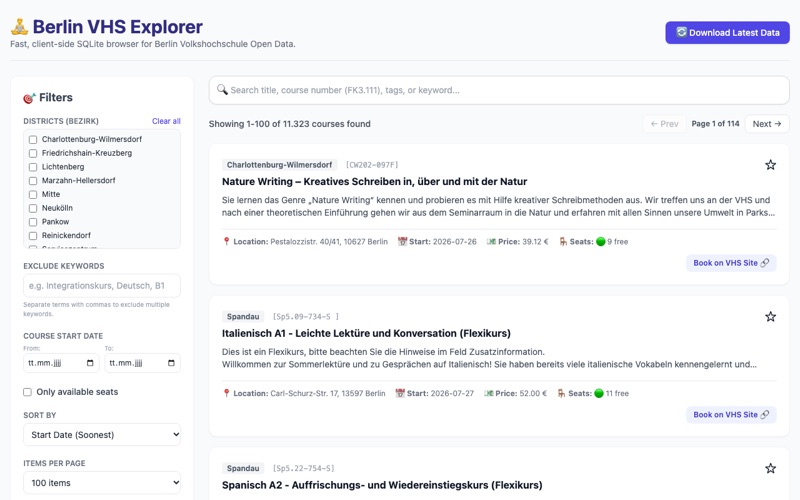Viewport: 800px width, 500px height.
Task: Click the calendar icon by Start 2026-07-26
Action: (402, 241)
